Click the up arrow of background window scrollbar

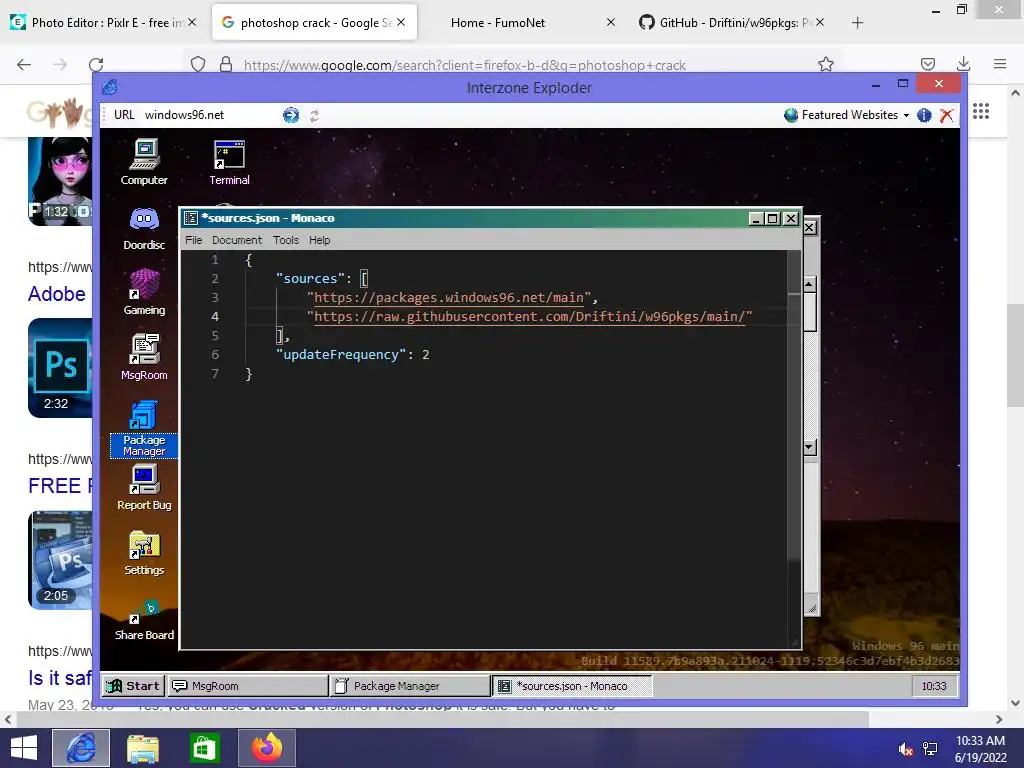(810, 284)
